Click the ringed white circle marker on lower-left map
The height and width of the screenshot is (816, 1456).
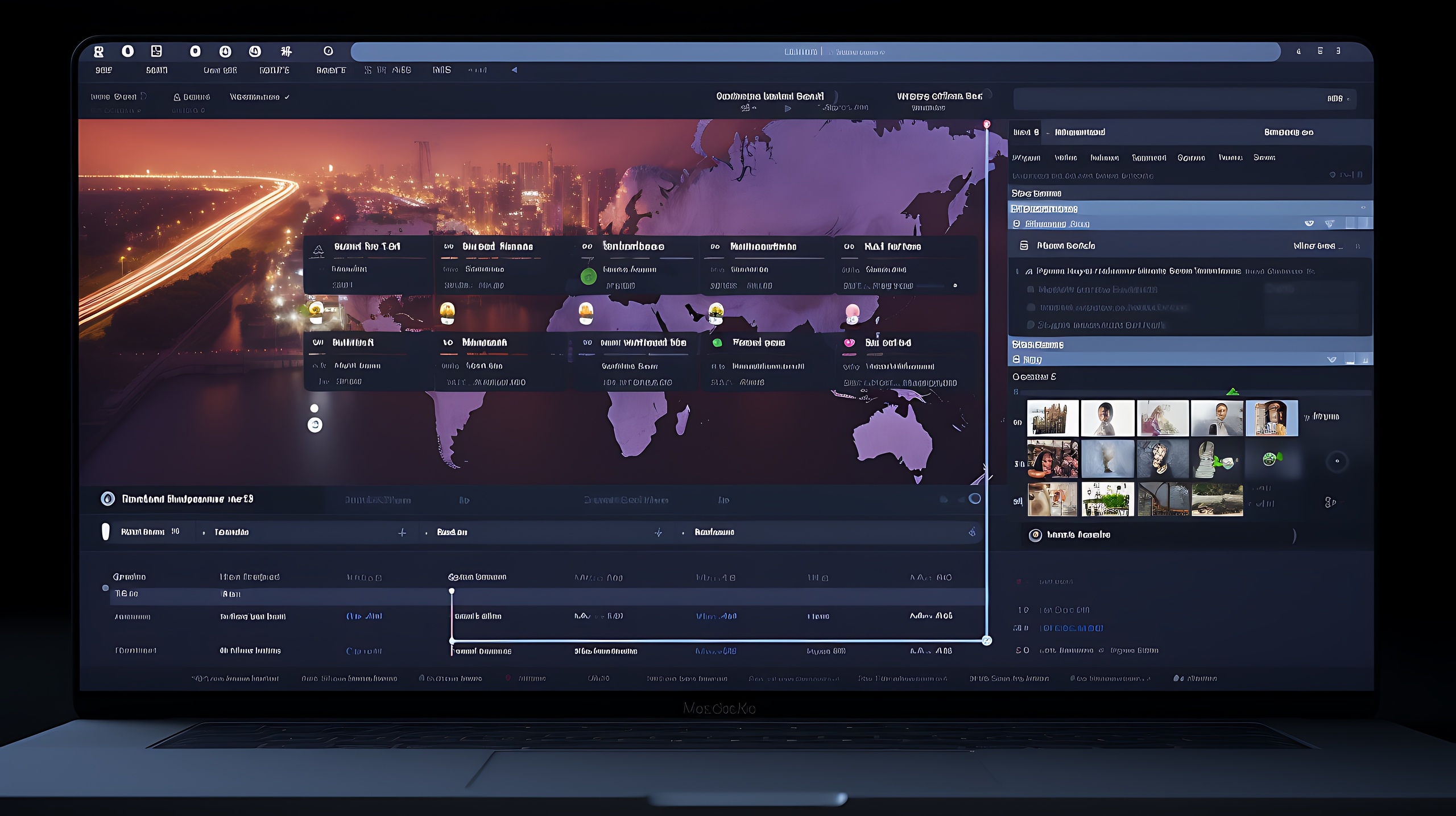[315, 425]
